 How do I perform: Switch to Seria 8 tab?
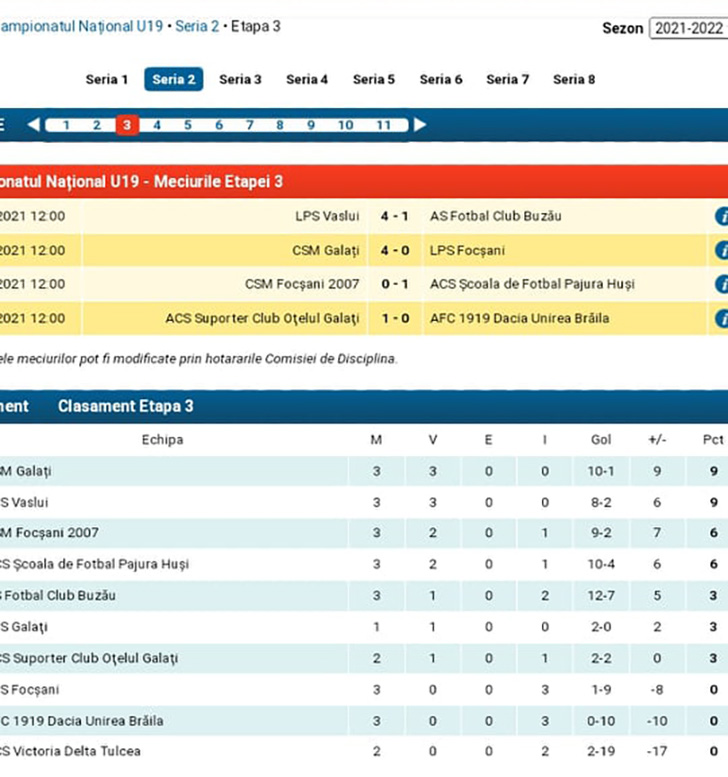click(x=574, y=79)
